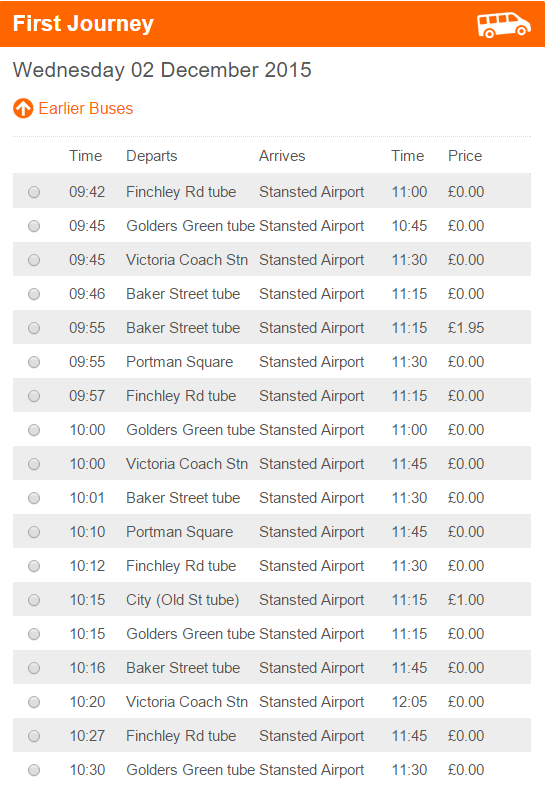Click the Price column header
Image resolution: width=545 pixels, height=785 pixels.
click(x=465, y=156)
